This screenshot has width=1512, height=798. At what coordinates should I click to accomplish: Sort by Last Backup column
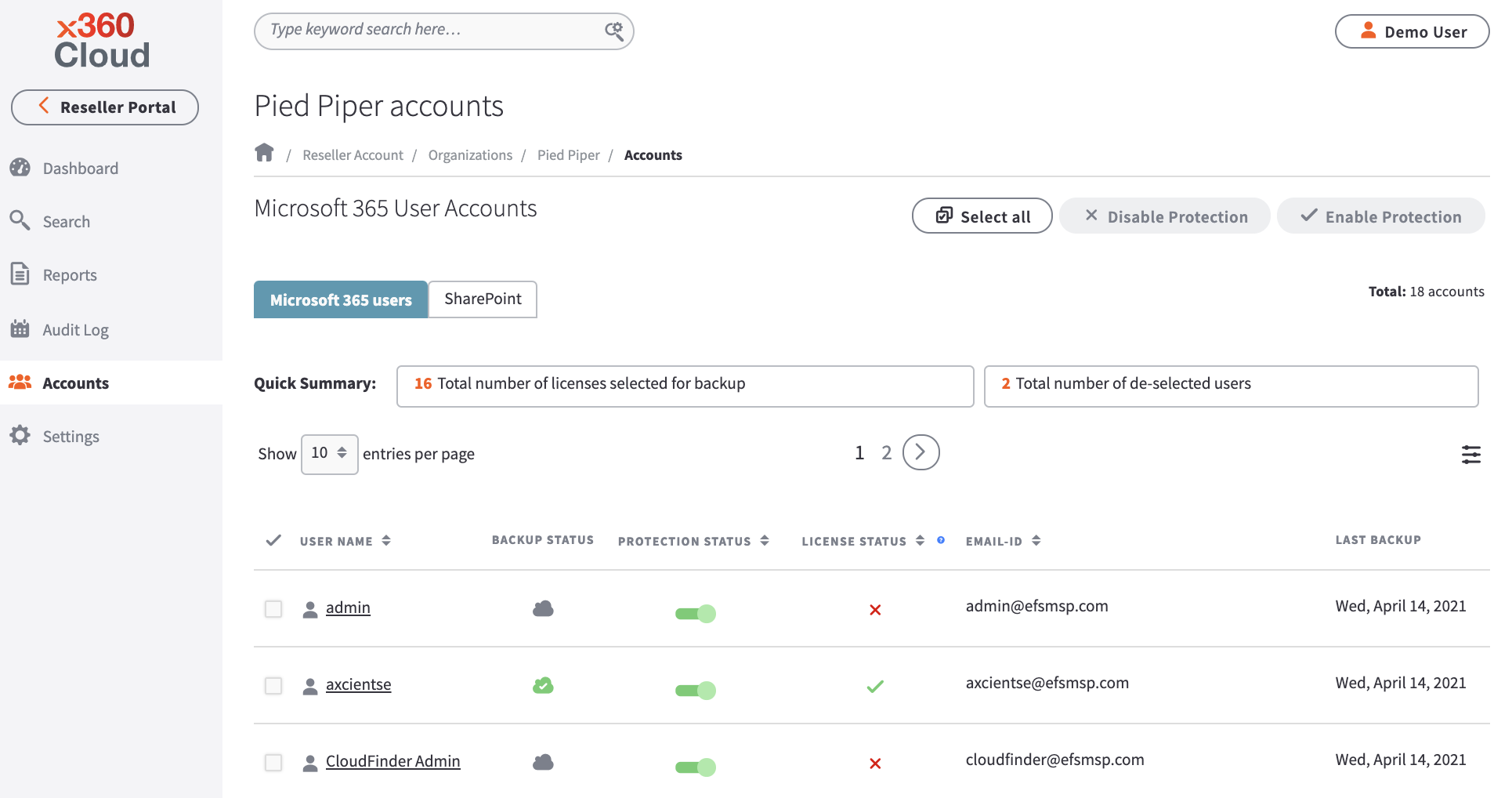tap(1378, 539)
